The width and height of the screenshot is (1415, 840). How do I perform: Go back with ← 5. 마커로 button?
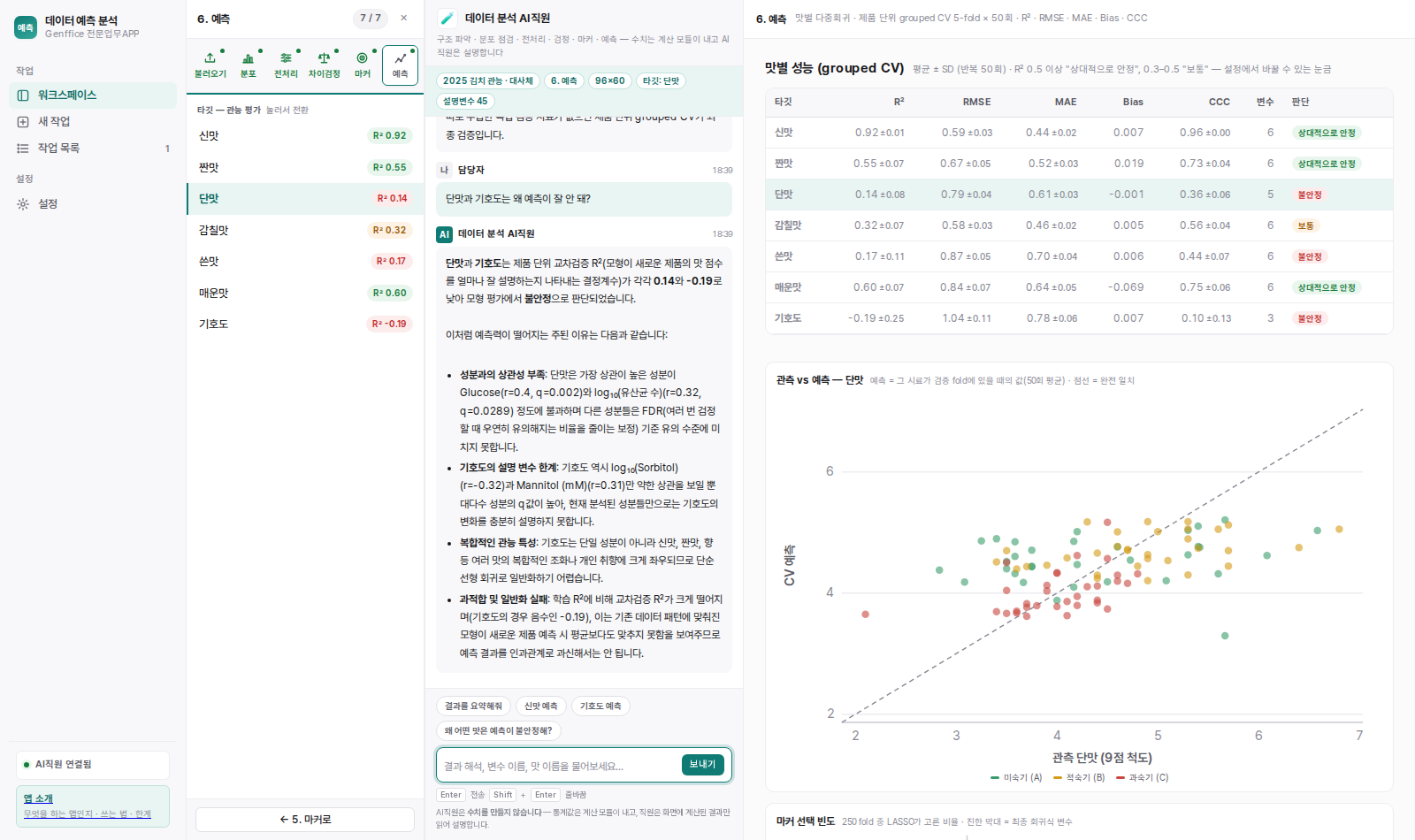305,820
